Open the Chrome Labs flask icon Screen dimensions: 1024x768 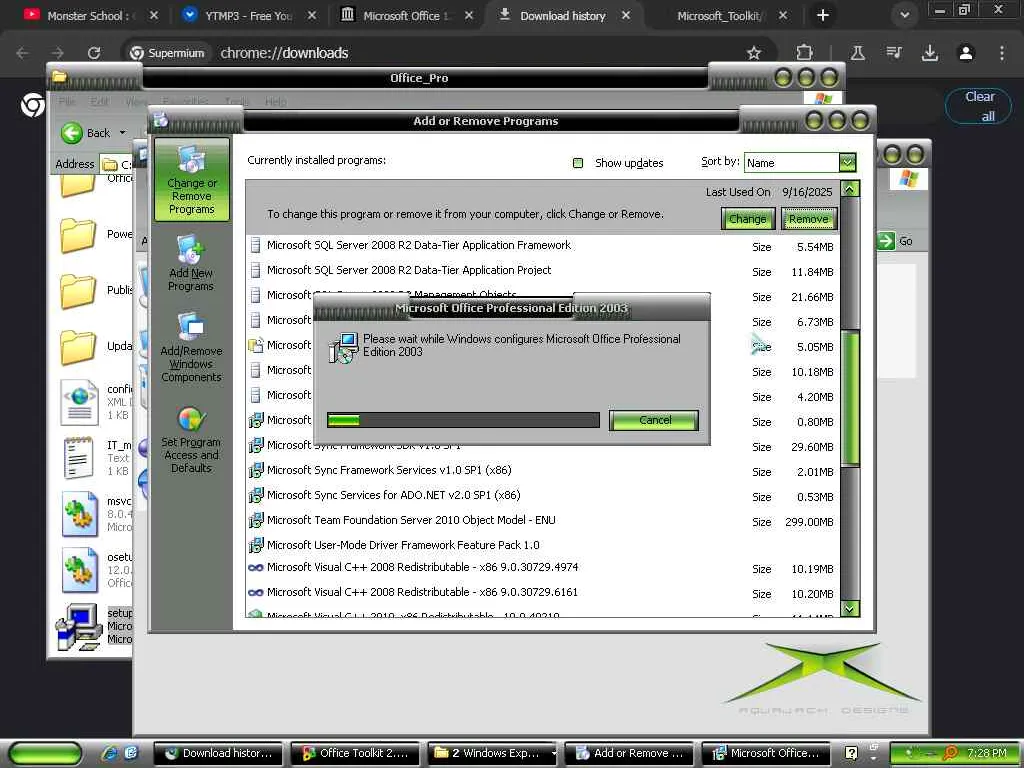pos(857,53)
